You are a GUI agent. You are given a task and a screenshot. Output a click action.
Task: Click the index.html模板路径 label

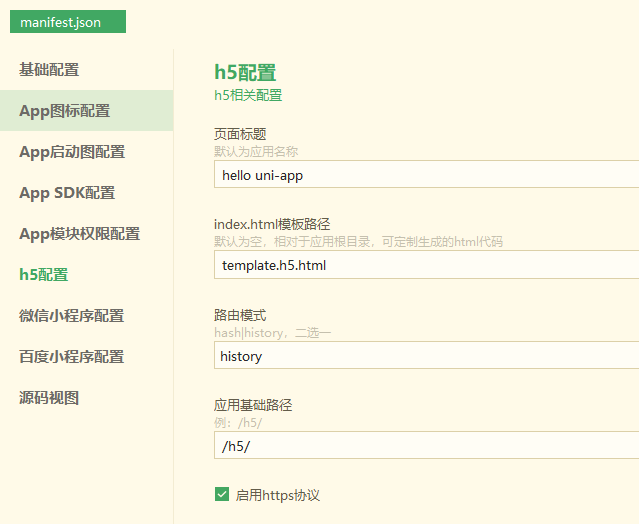[x=272, y=224]
